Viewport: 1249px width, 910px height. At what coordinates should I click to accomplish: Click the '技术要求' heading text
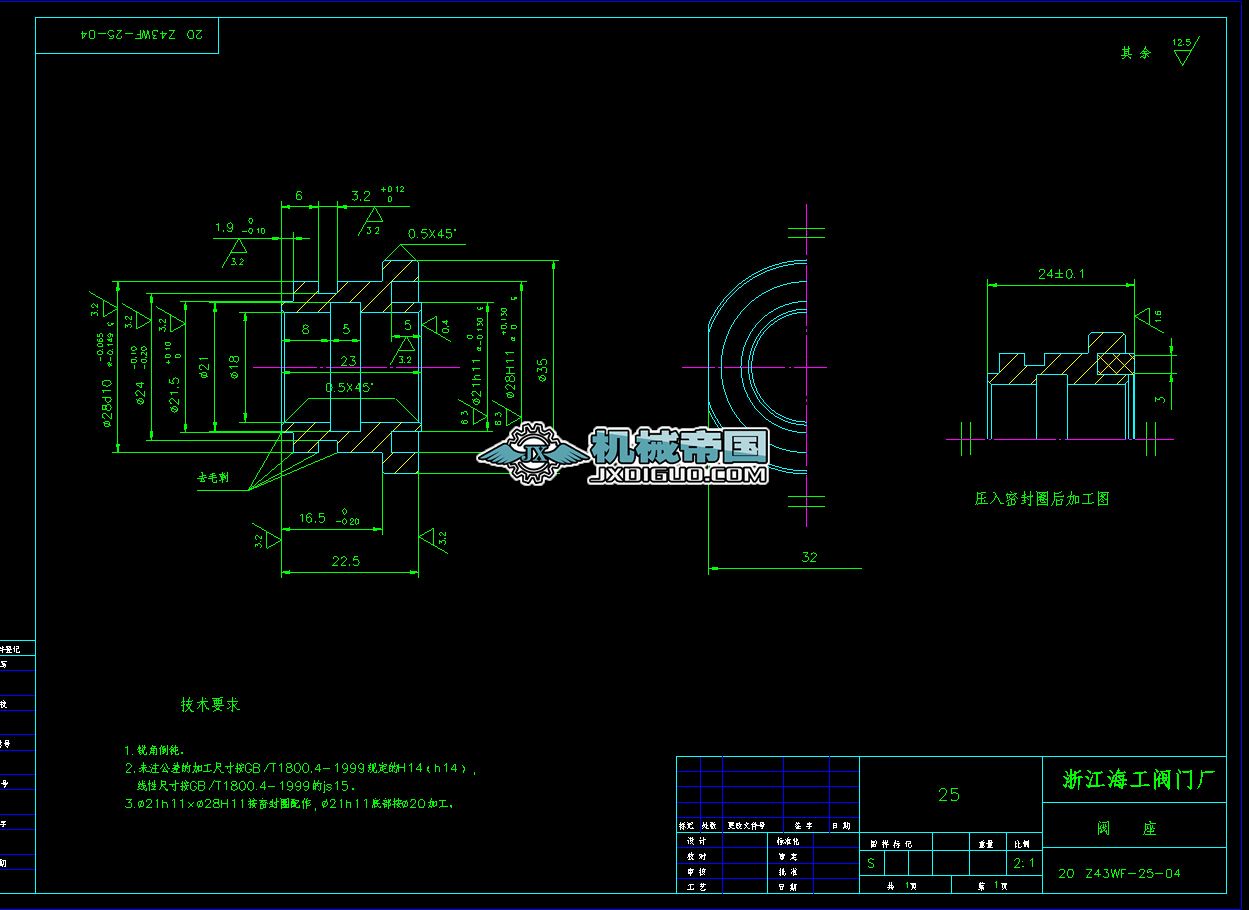click(x=210, y=705)
